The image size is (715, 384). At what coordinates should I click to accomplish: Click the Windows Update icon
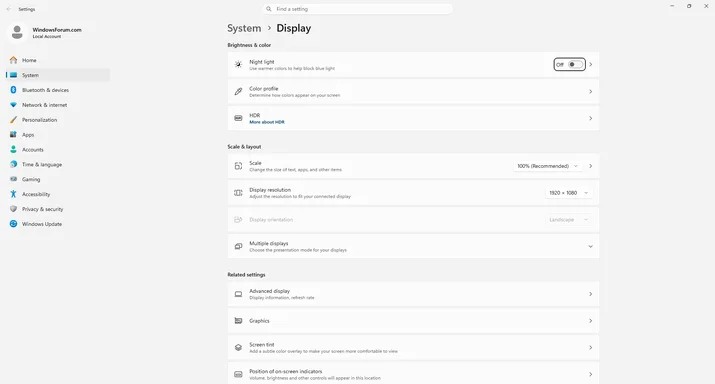[x=13, y=224]
